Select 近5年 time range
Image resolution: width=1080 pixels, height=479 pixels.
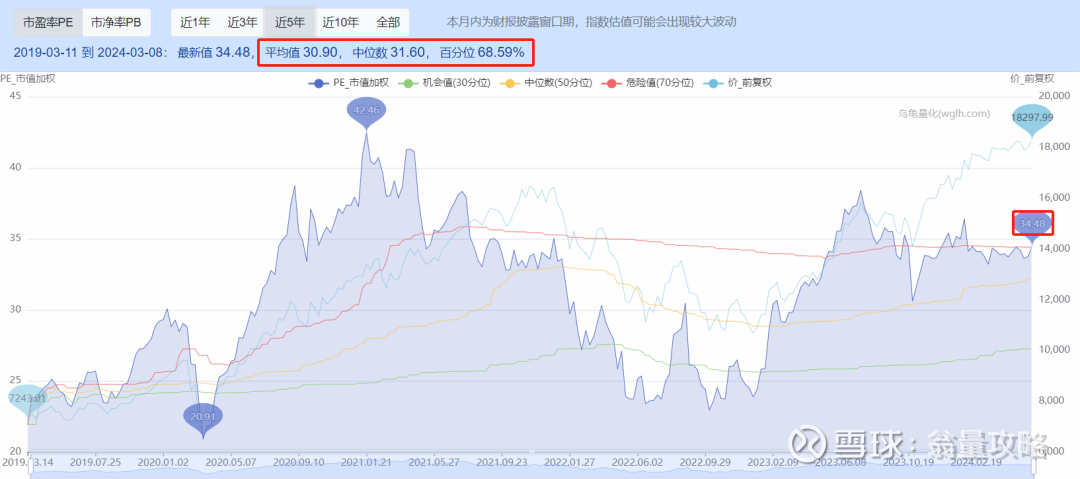pos(290,22)
